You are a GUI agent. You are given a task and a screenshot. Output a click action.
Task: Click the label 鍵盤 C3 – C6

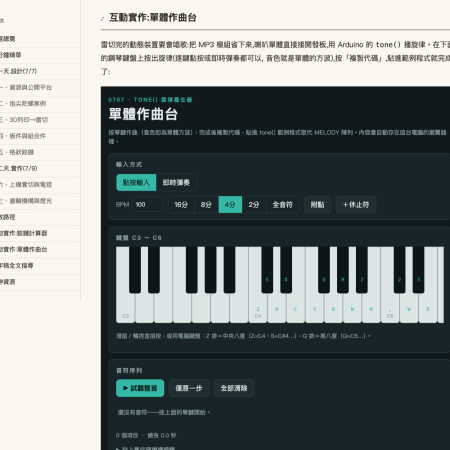(x=139, y=238)
